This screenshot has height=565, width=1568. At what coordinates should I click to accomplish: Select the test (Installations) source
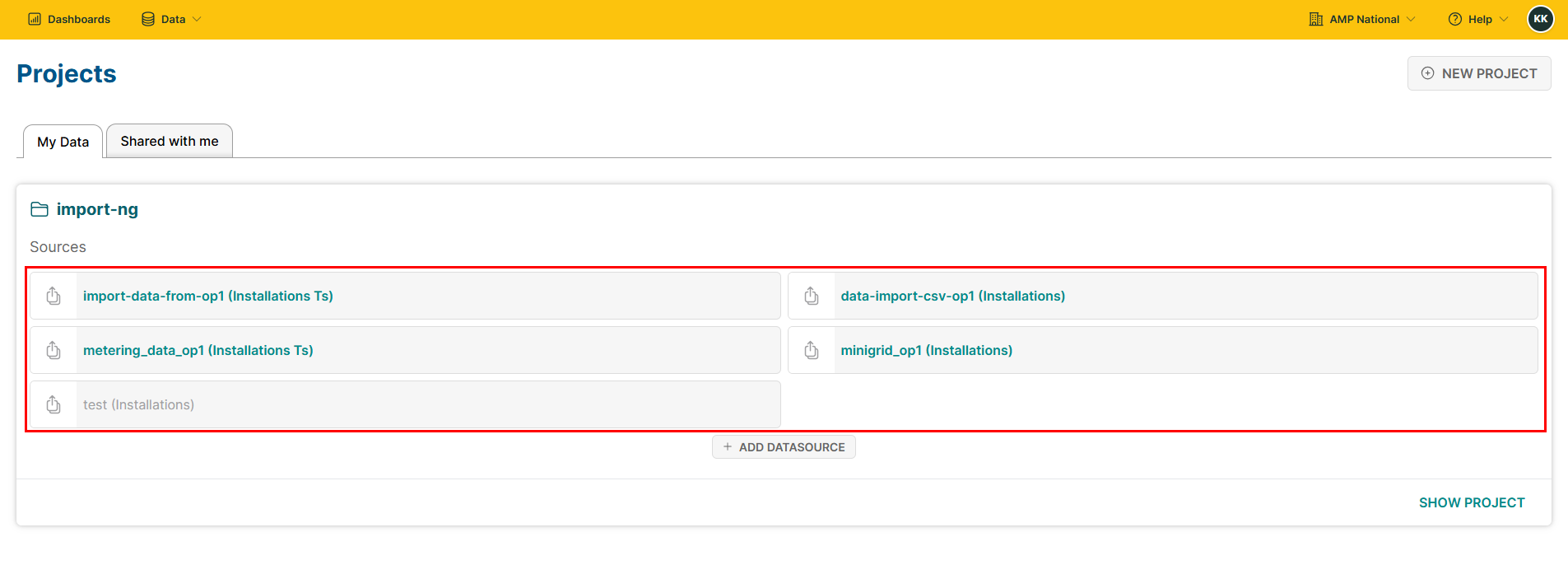pos(406,404)
